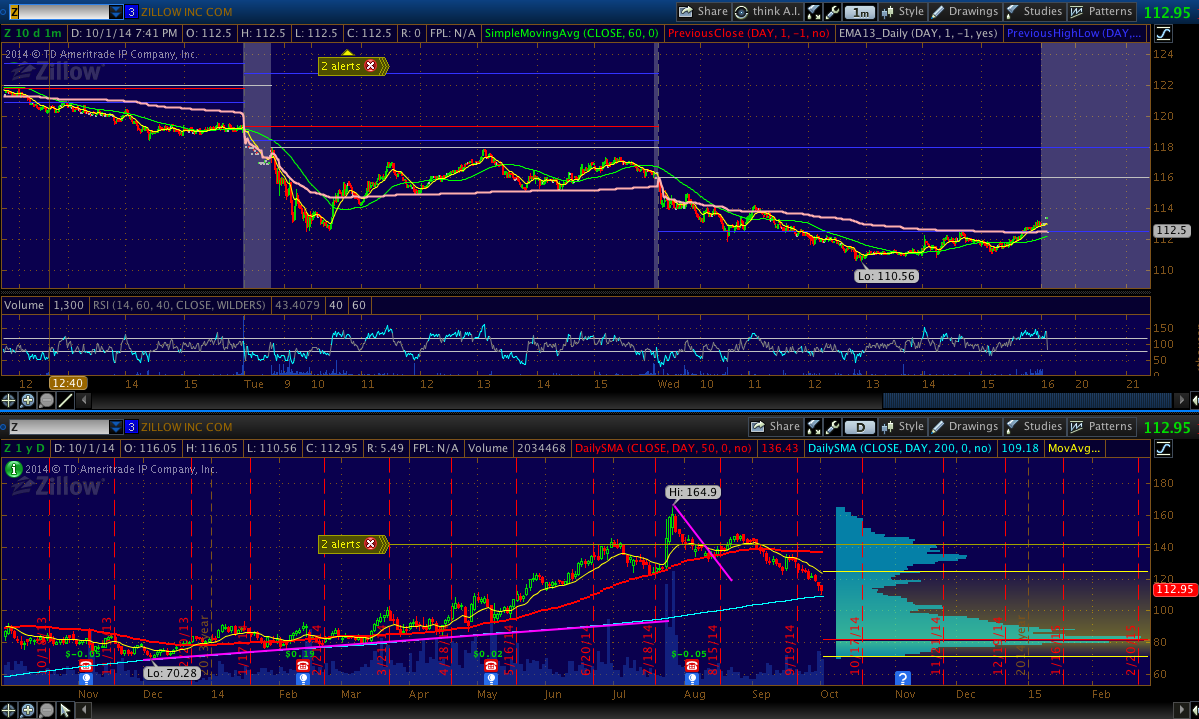This screenshot has height=719, width=1199.
Task: Open Drawings menu on top chart
Action: pyautogui.click(x=965, y=12)
